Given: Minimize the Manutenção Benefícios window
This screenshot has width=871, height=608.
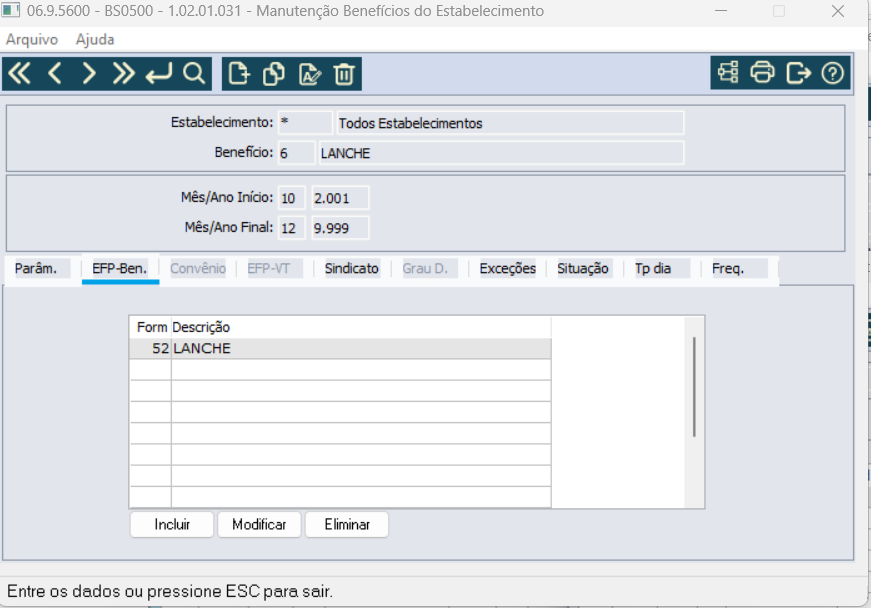Looking at the screenshot, I should [721, 11].
